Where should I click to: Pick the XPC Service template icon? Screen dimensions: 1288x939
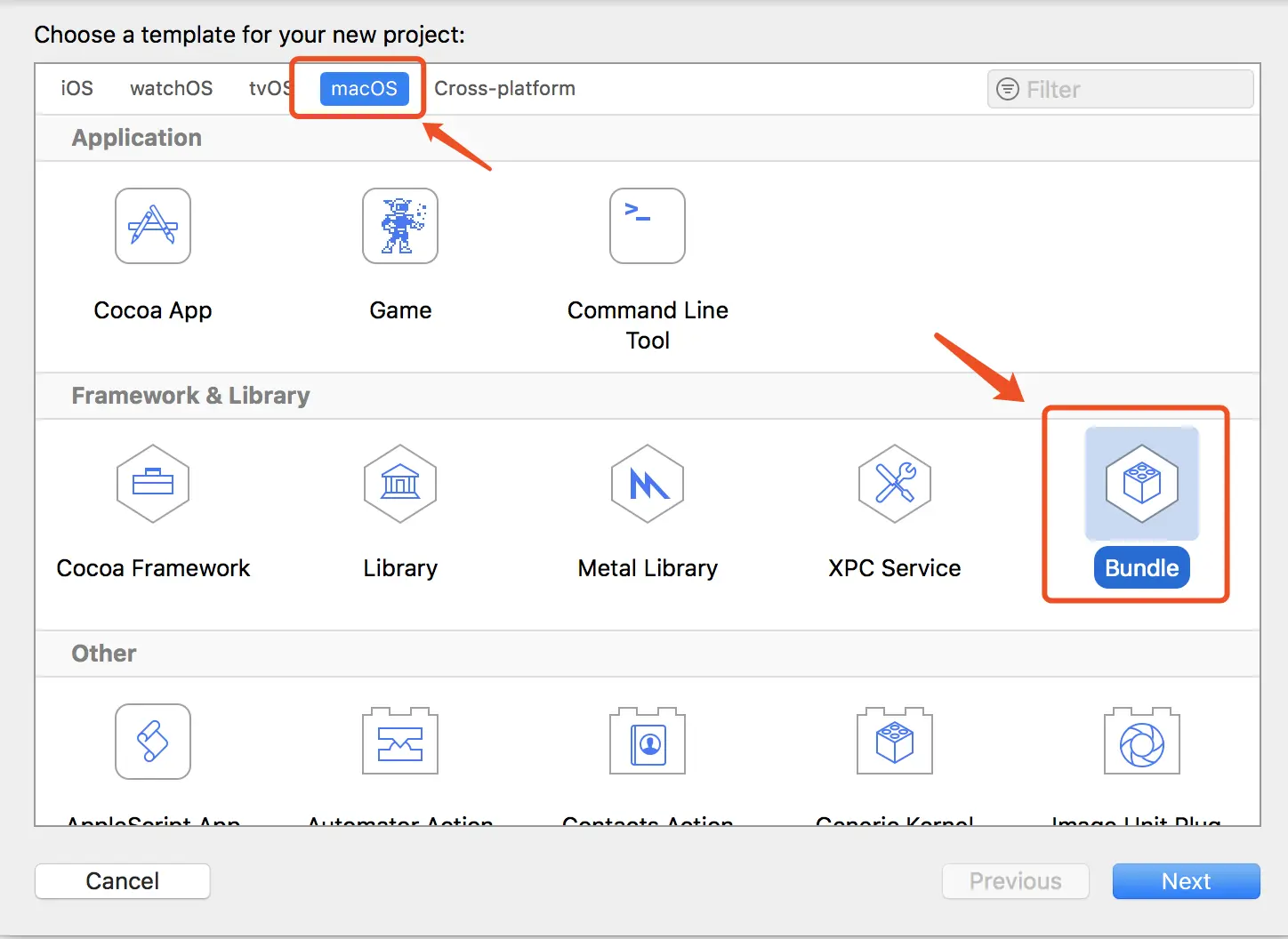[895, 484]
